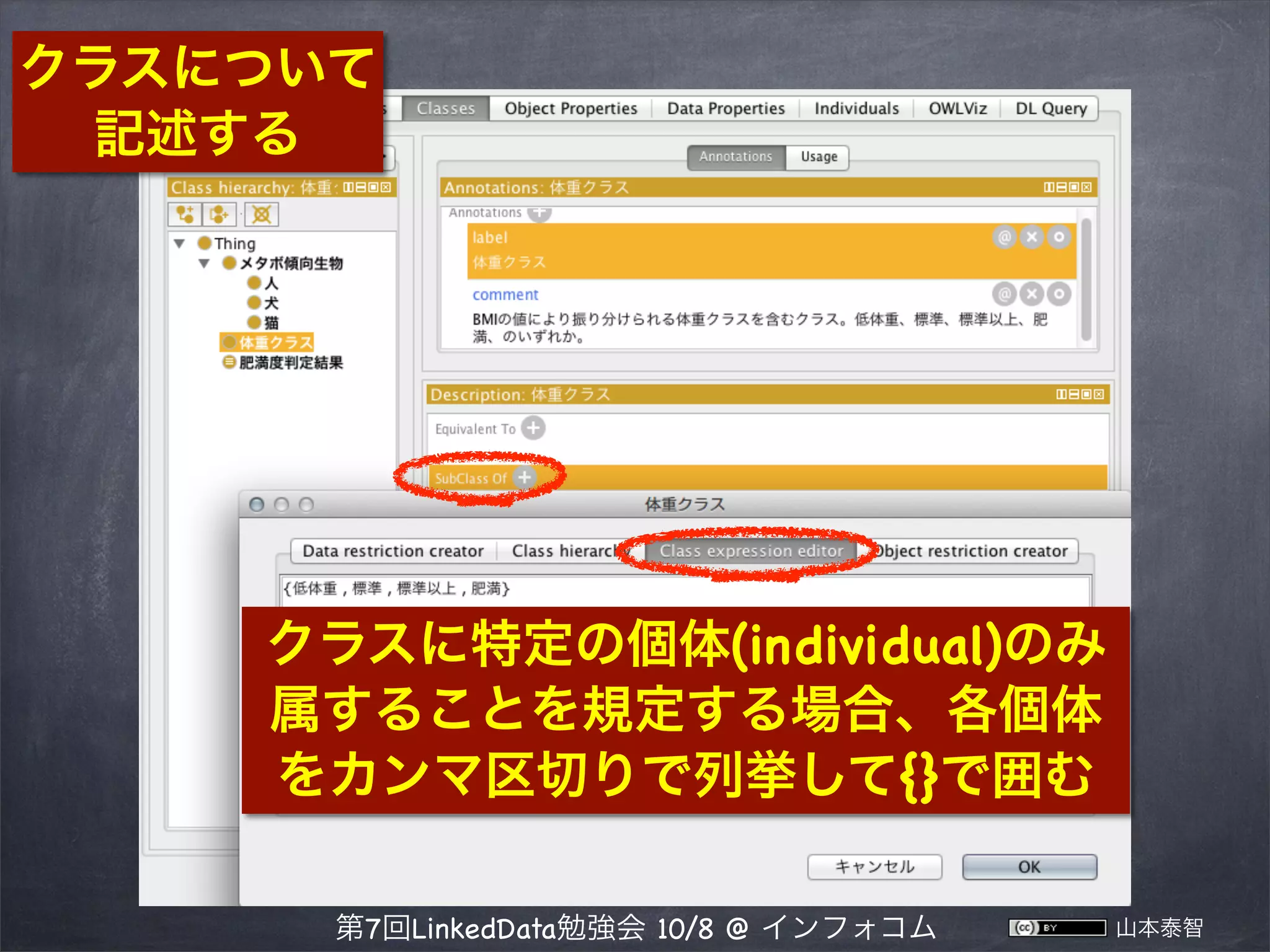Add a SubClass Of expression with plus

[524, 477]
